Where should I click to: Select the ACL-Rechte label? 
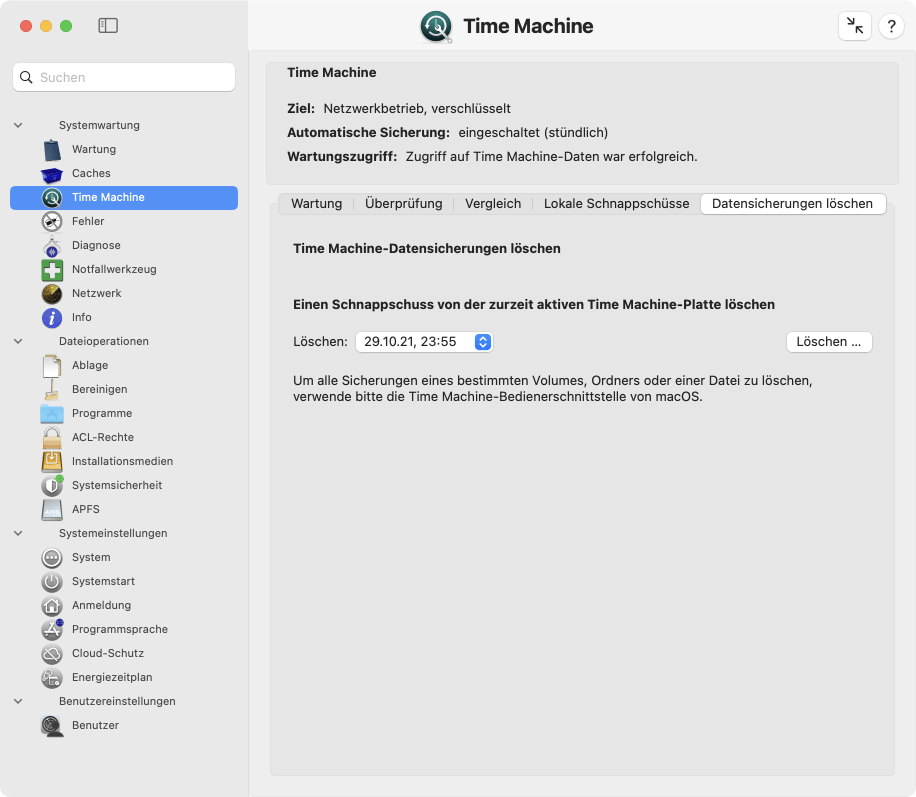point(103,437)
